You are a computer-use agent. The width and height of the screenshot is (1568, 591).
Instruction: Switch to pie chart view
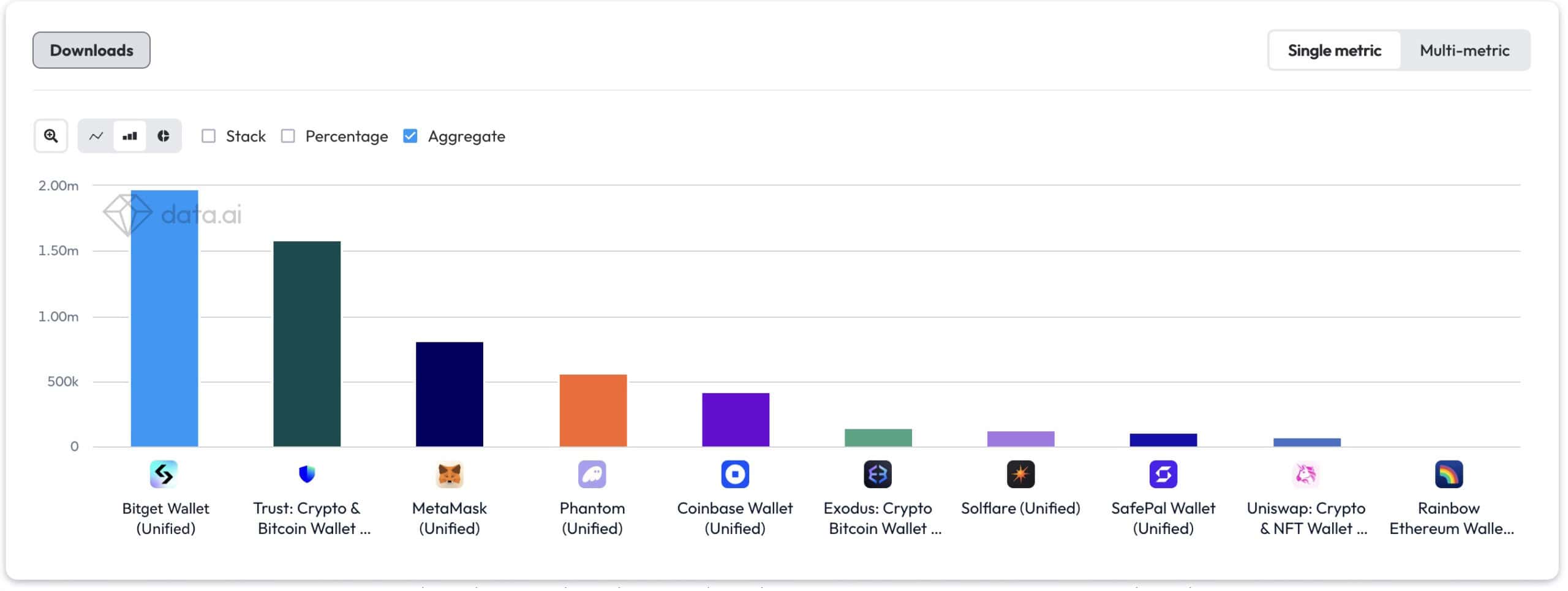pos(163,135)
